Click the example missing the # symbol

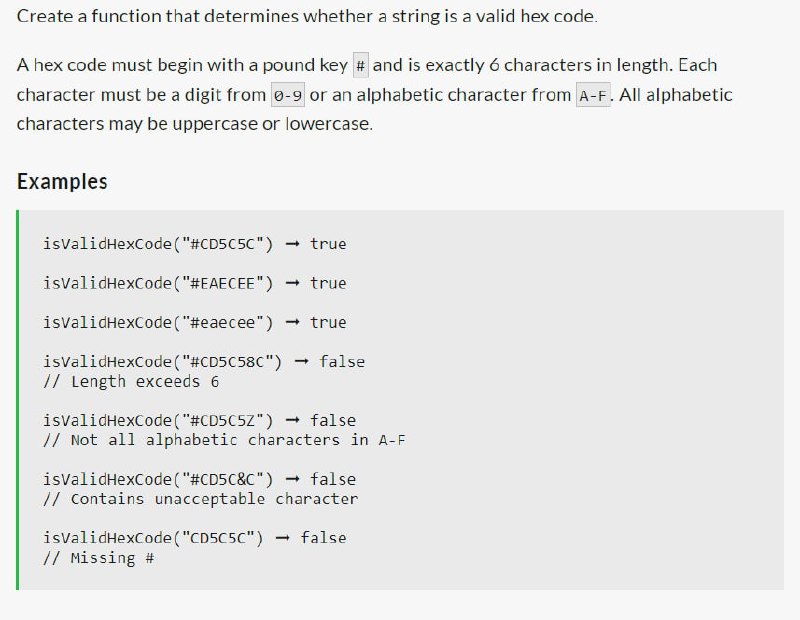tap(194, 538)
